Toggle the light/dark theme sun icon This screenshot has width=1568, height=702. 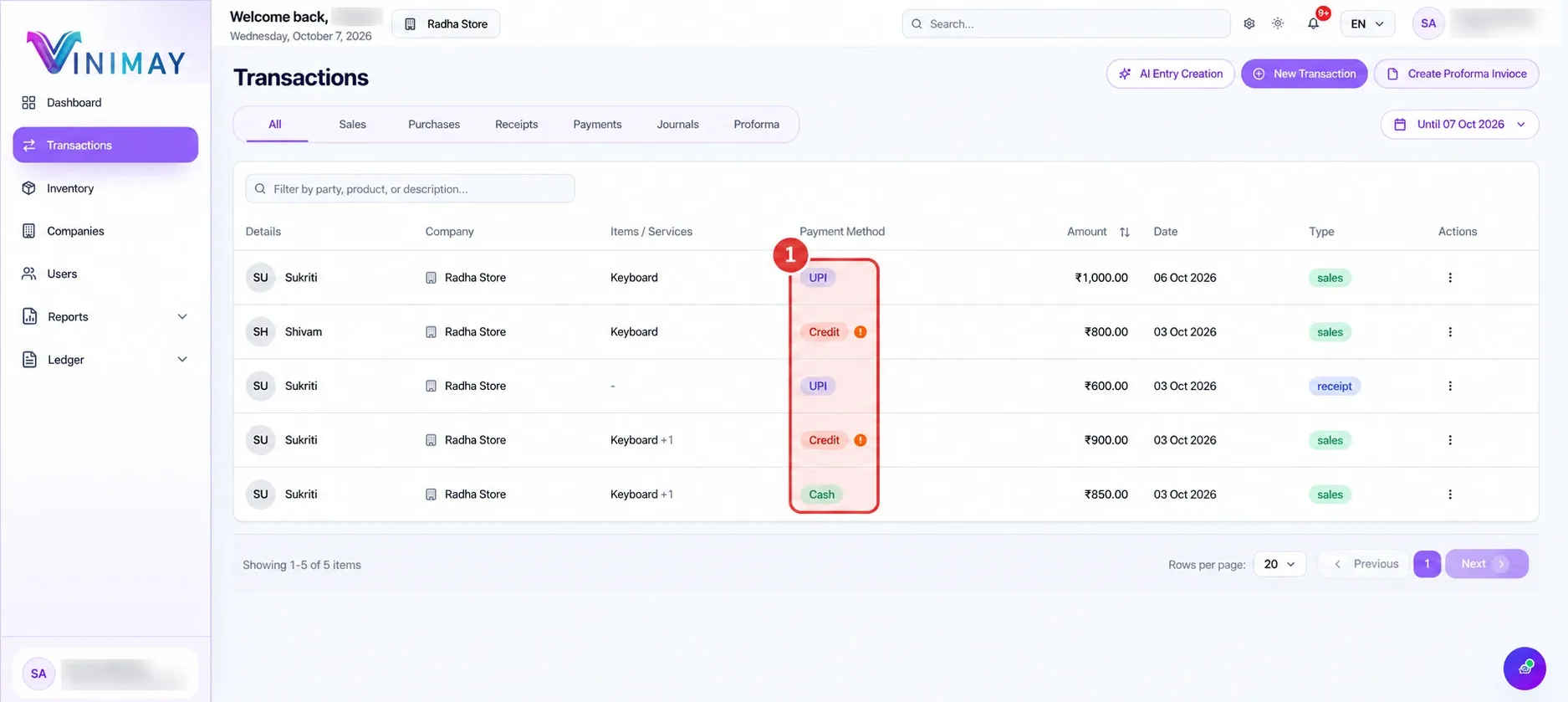pos(1278,23)
